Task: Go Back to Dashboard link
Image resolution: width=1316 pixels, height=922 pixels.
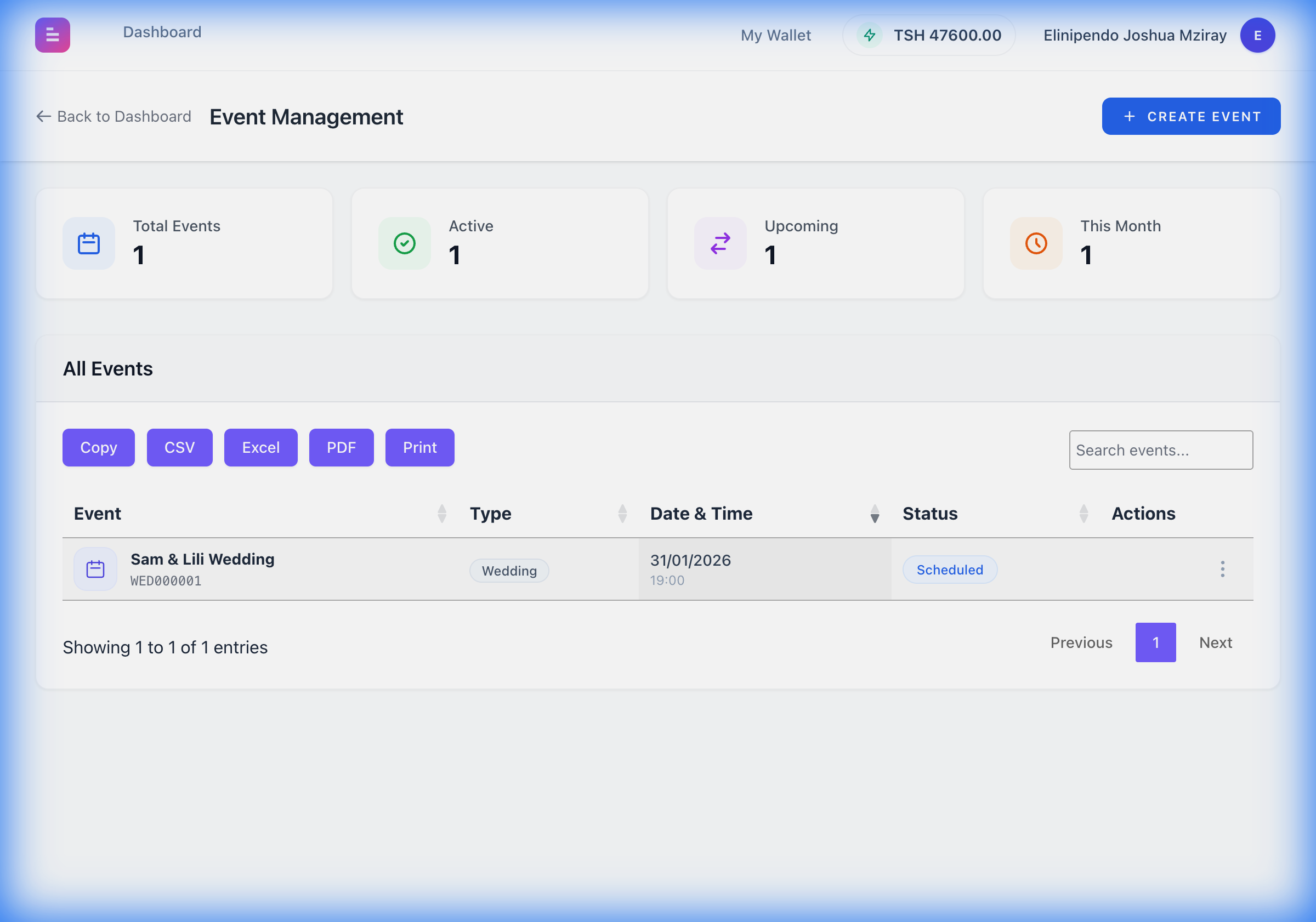Action: (x=114, y=116)
